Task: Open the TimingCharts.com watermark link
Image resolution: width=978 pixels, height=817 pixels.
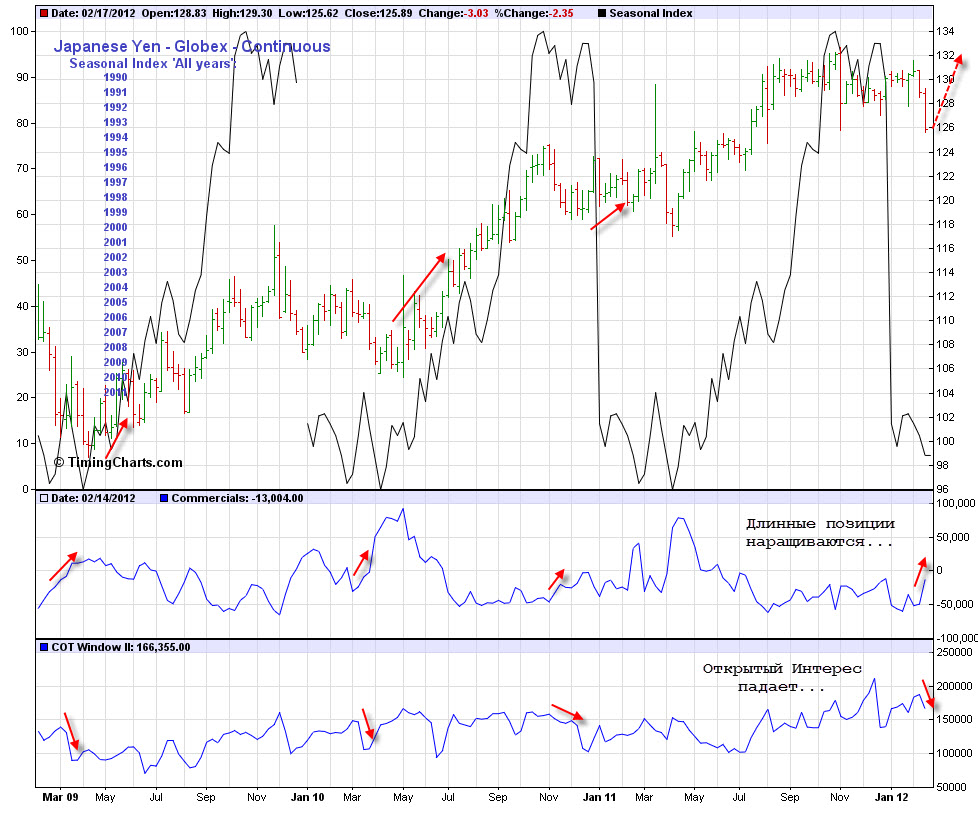Action: 119,462
